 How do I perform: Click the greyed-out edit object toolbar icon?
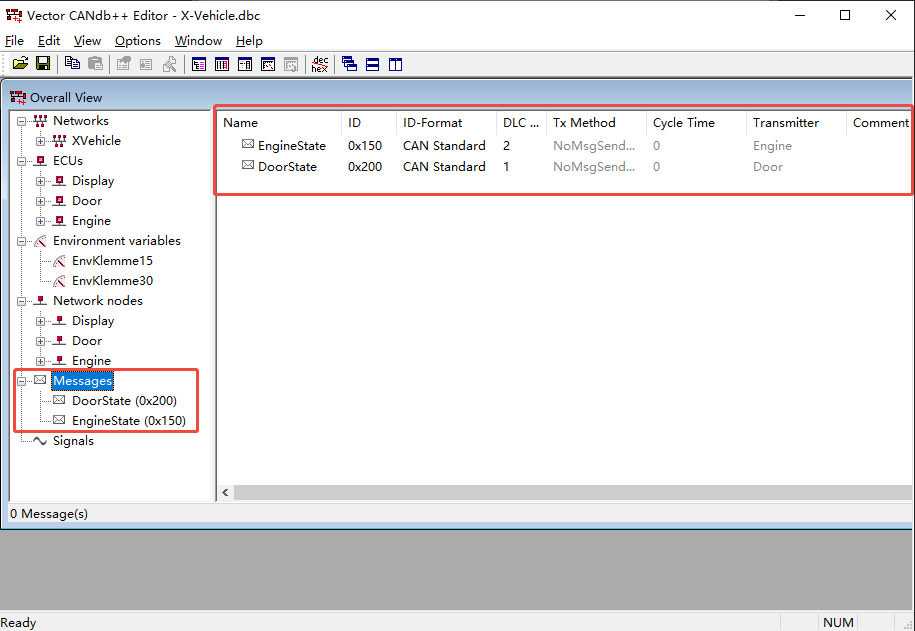pos(124,64)
